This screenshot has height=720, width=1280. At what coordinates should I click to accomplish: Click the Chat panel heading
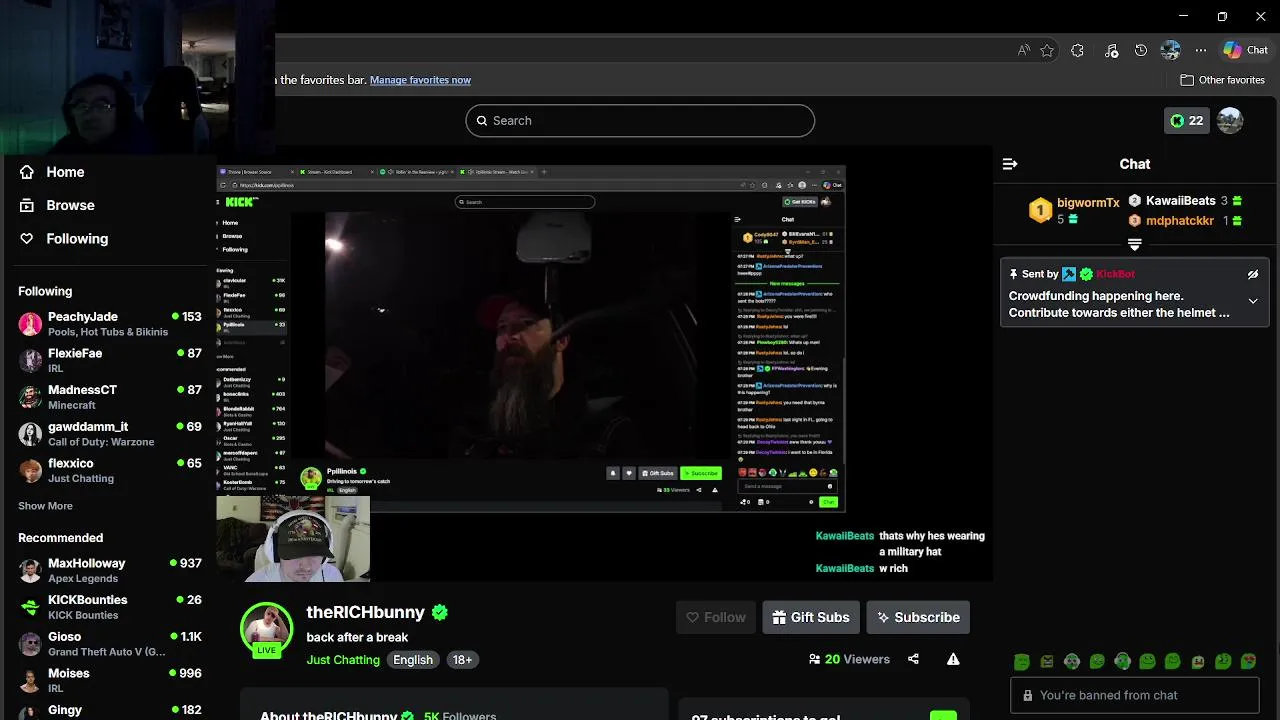[1135, 164]
